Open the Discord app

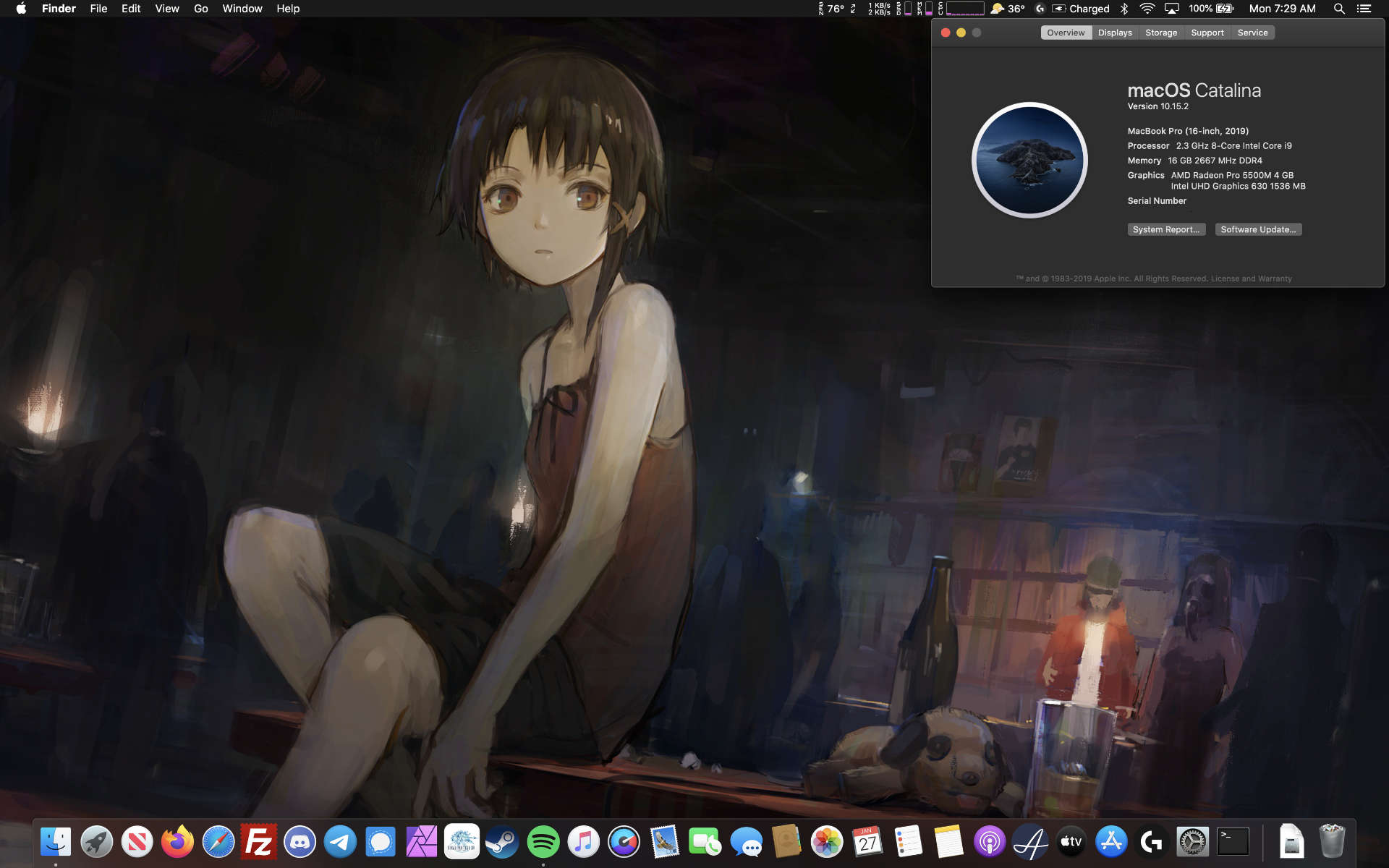300,842
